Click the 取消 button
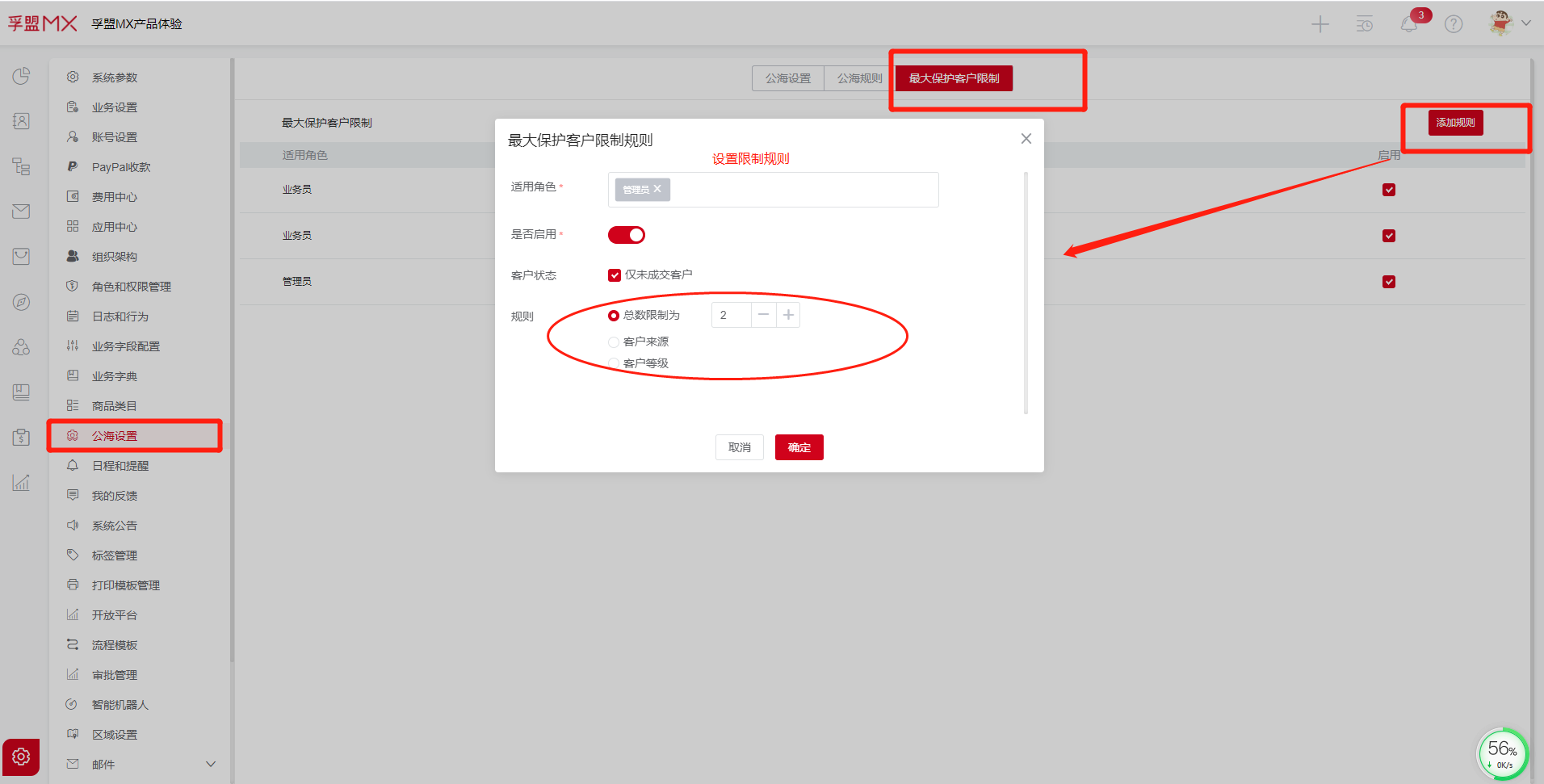1544x784 pixels. coord(739,447)
